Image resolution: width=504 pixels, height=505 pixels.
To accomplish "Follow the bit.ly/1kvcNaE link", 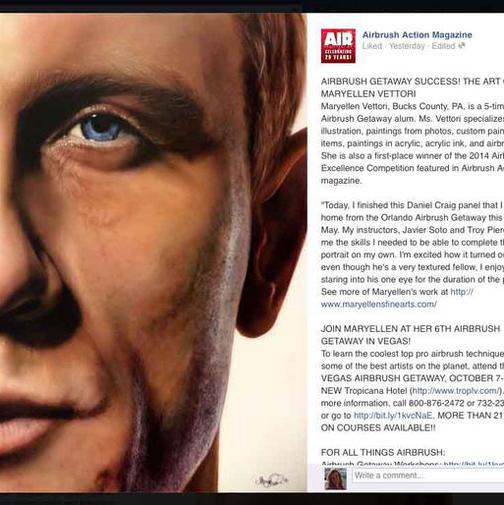I will point(393,415).
